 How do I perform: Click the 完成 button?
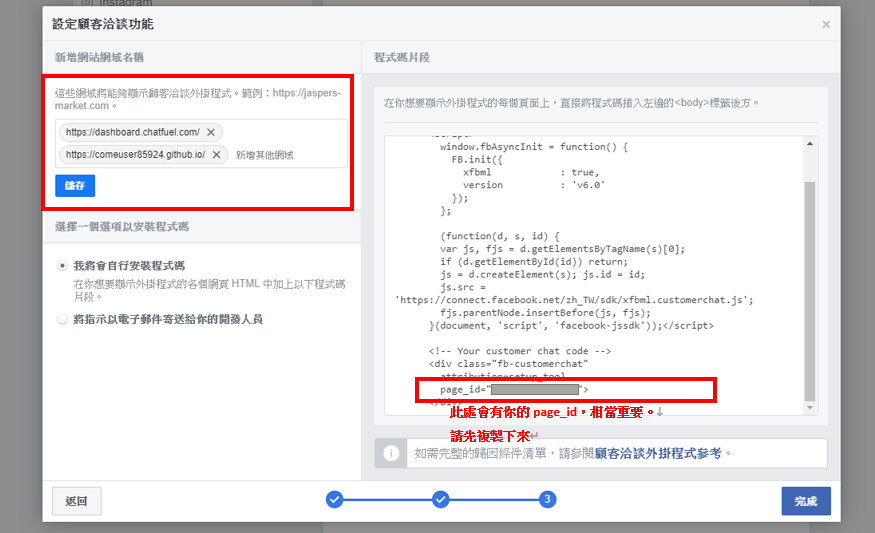pyautogui.click(x=806, y=501)
